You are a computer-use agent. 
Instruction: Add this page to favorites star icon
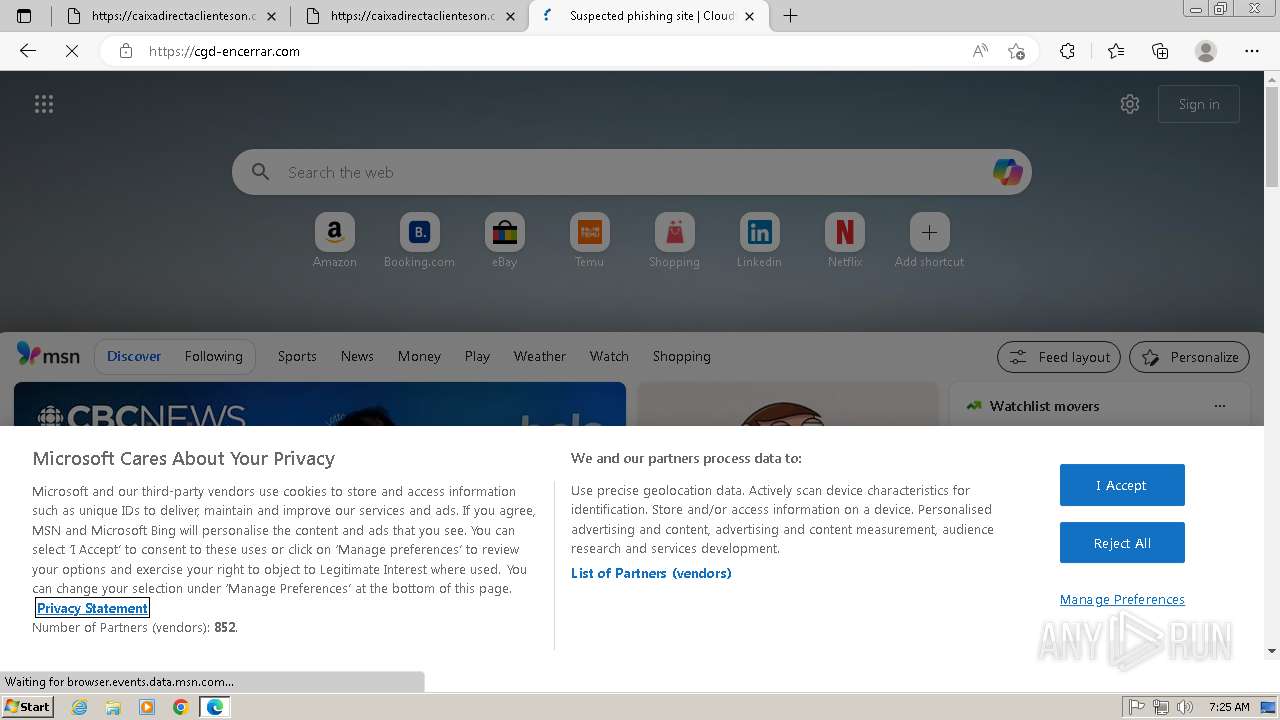click(1016, 51)
